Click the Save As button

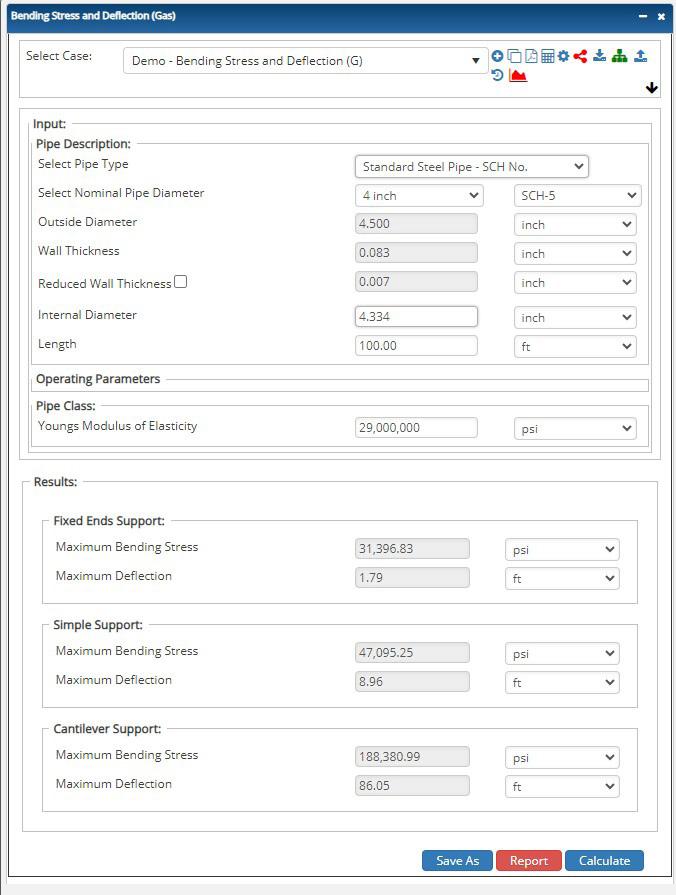[457, 861]
